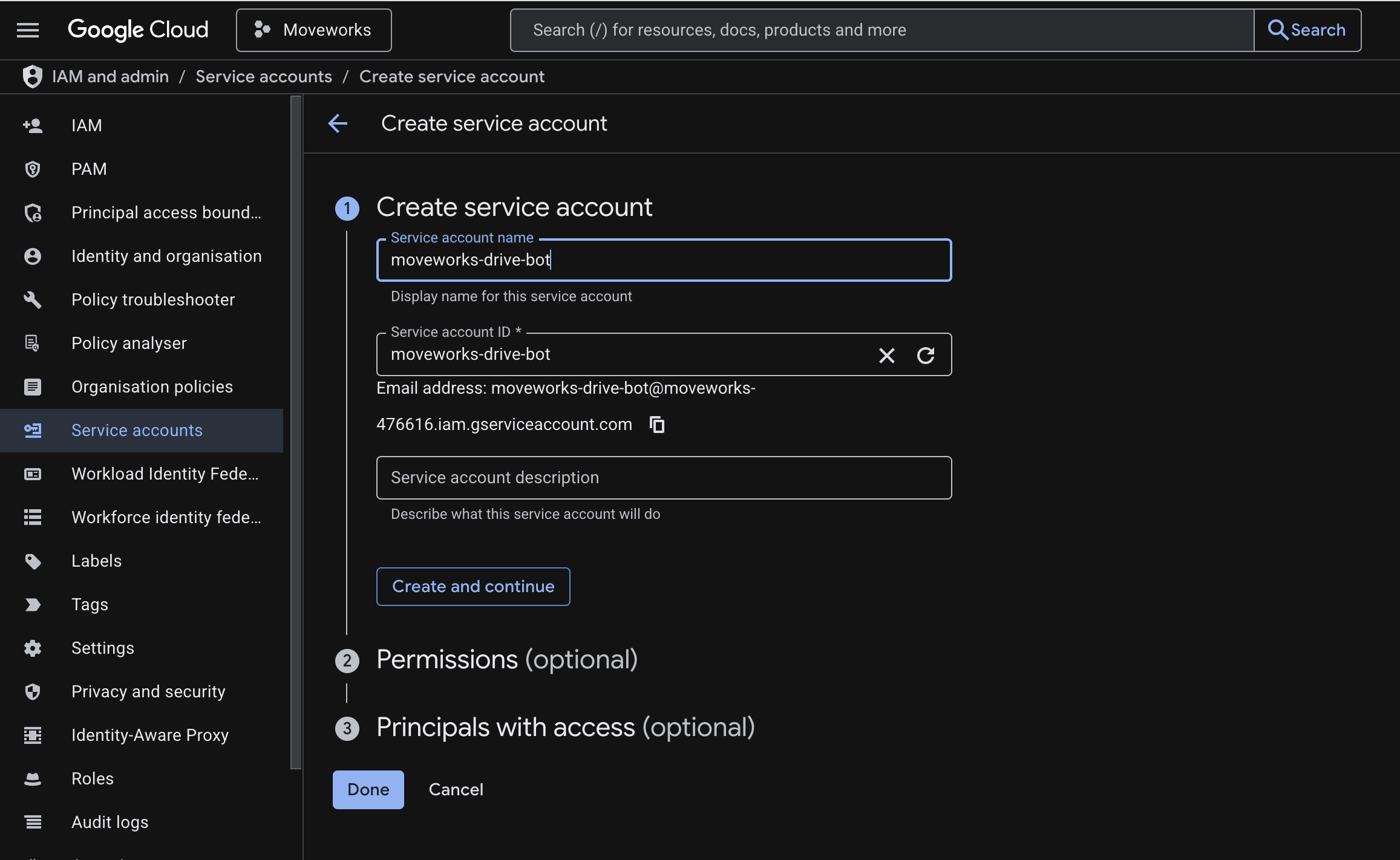
Task: Click the back arrow icon
Action: [338, 123]
